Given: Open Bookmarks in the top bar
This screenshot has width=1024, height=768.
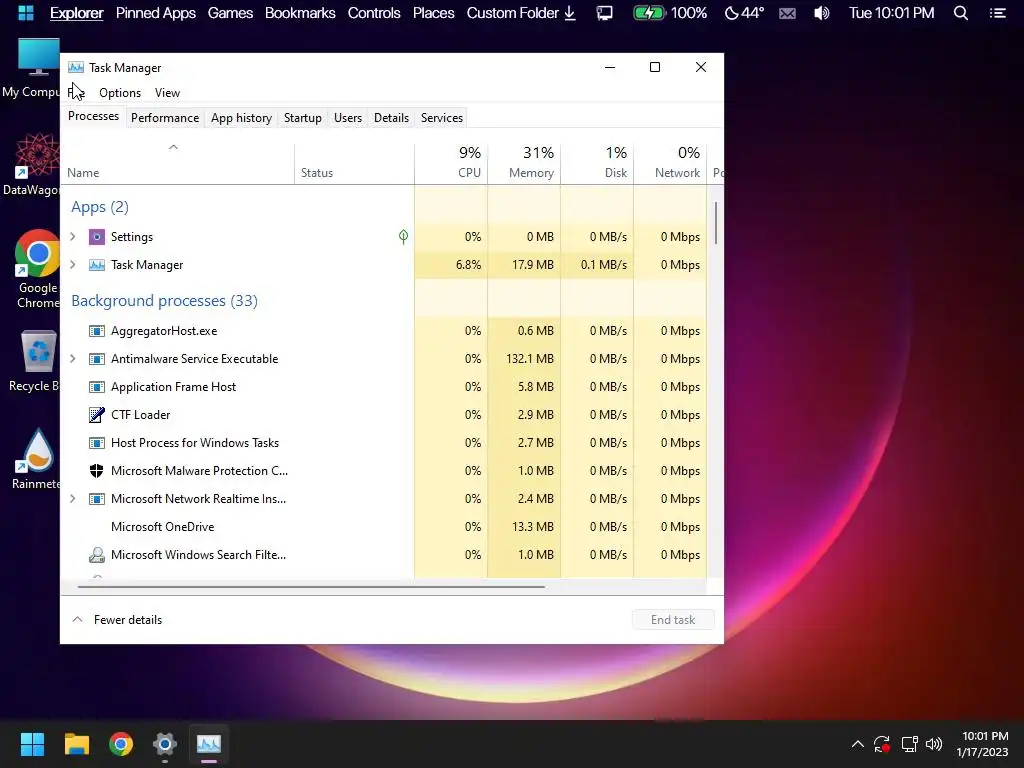Looking at the screenshot, I should point(300,13).
